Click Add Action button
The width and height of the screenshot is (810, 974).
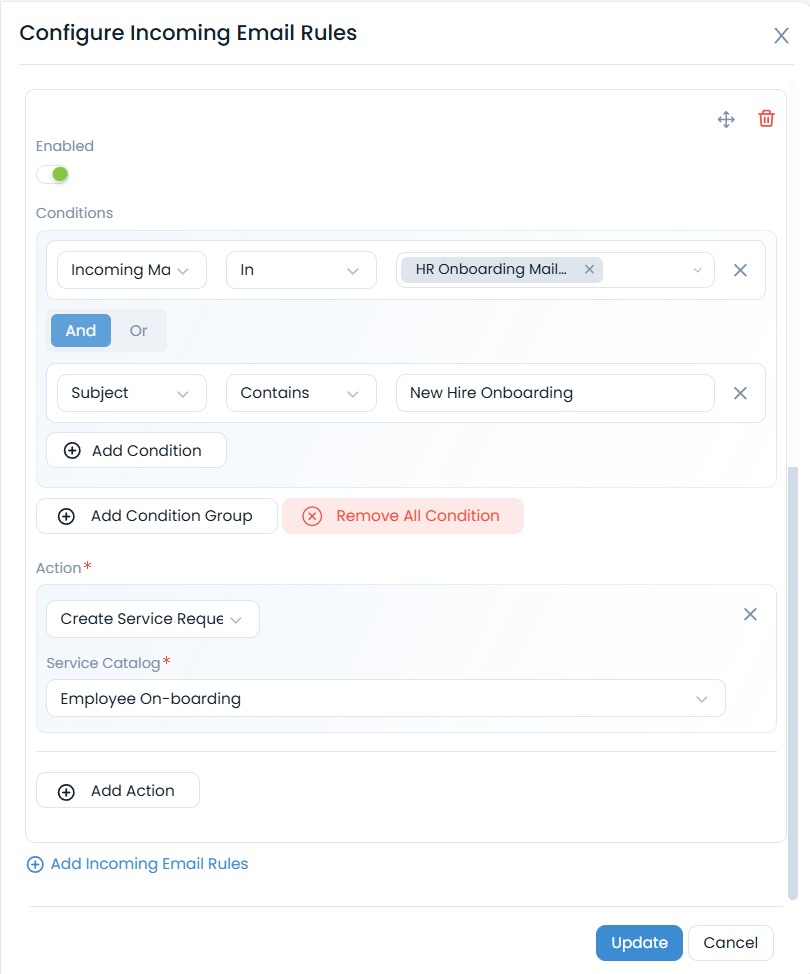[117, 790]
